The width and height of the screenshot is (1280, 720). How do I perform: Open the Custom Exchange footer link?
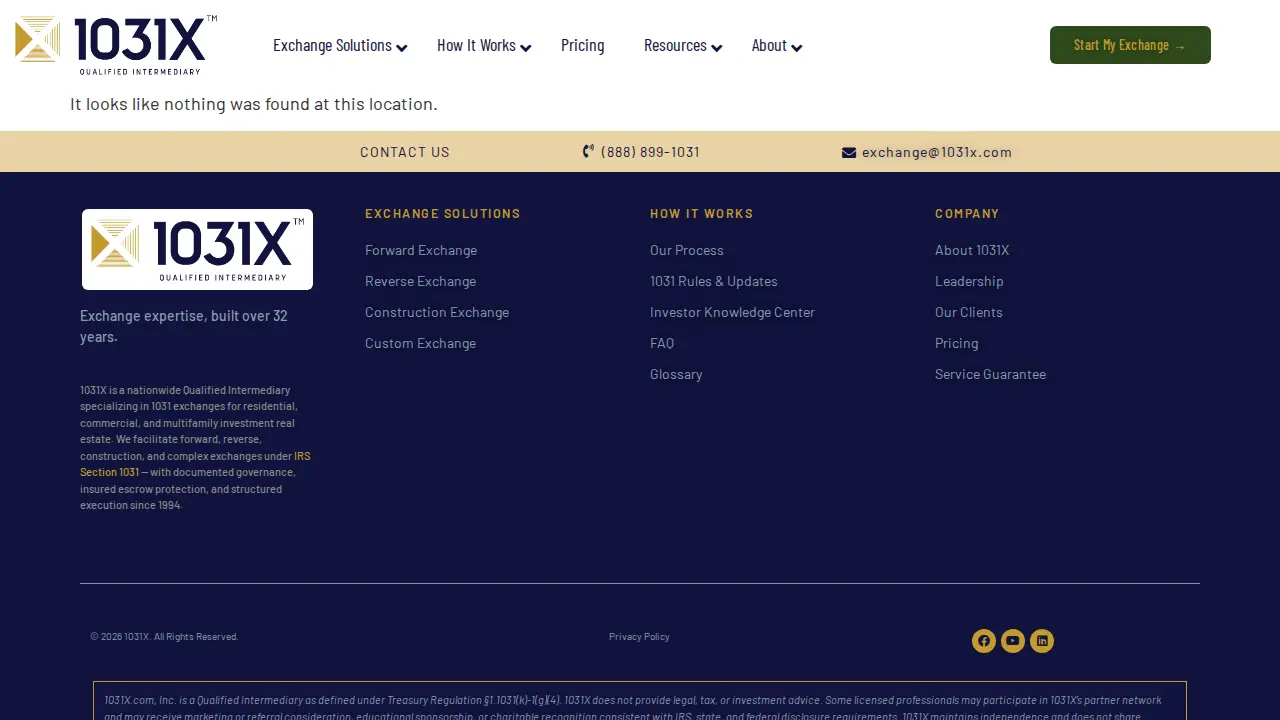click(x=420, y=343)
